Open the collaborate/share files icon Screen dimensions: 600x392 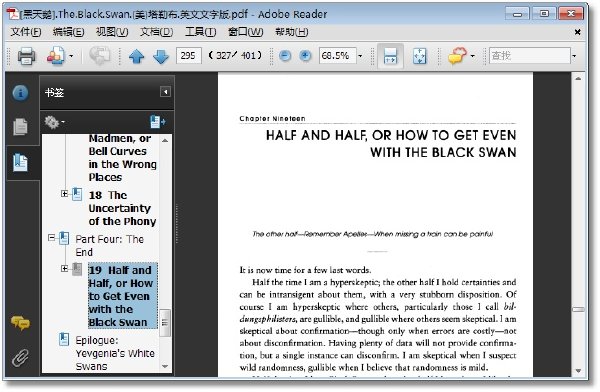56,56
